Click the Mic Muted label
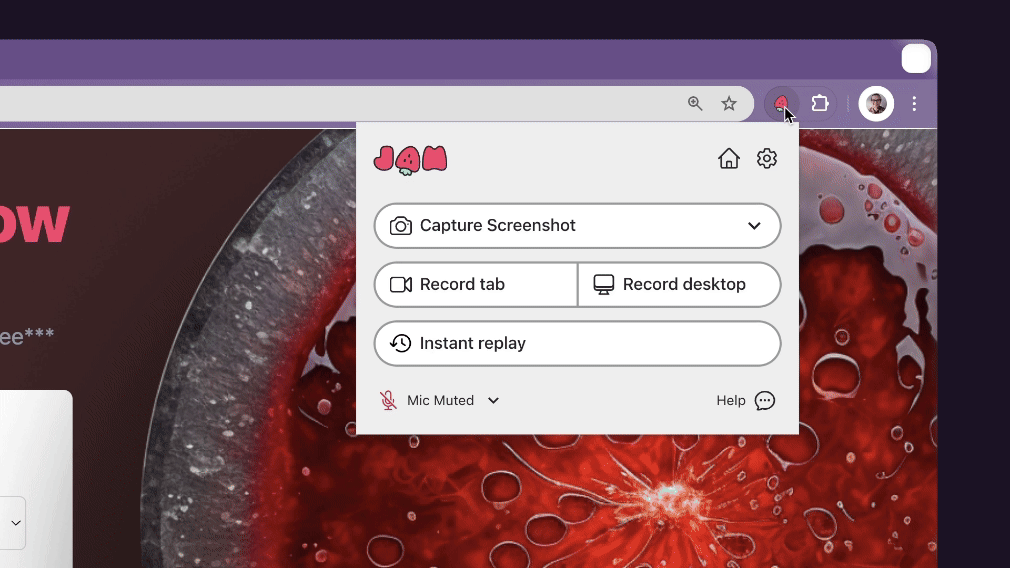Image resolution: width=1010 pixels, height=568 pixels. pos(441,401)
